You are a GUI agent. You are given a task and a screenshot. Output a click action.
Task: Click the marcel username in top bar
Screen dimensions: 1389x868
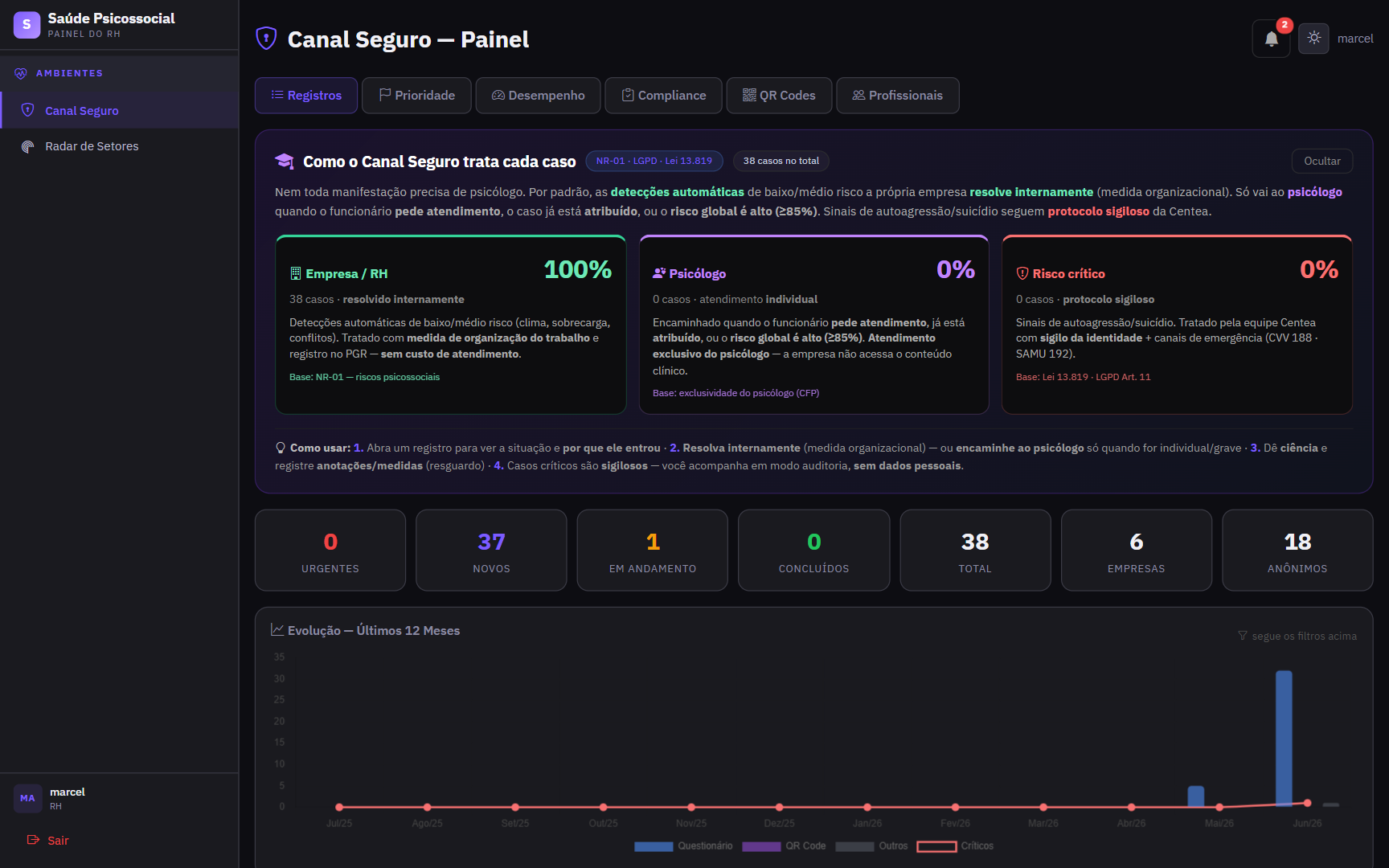pyautogui.click(x=1355, y=39)
